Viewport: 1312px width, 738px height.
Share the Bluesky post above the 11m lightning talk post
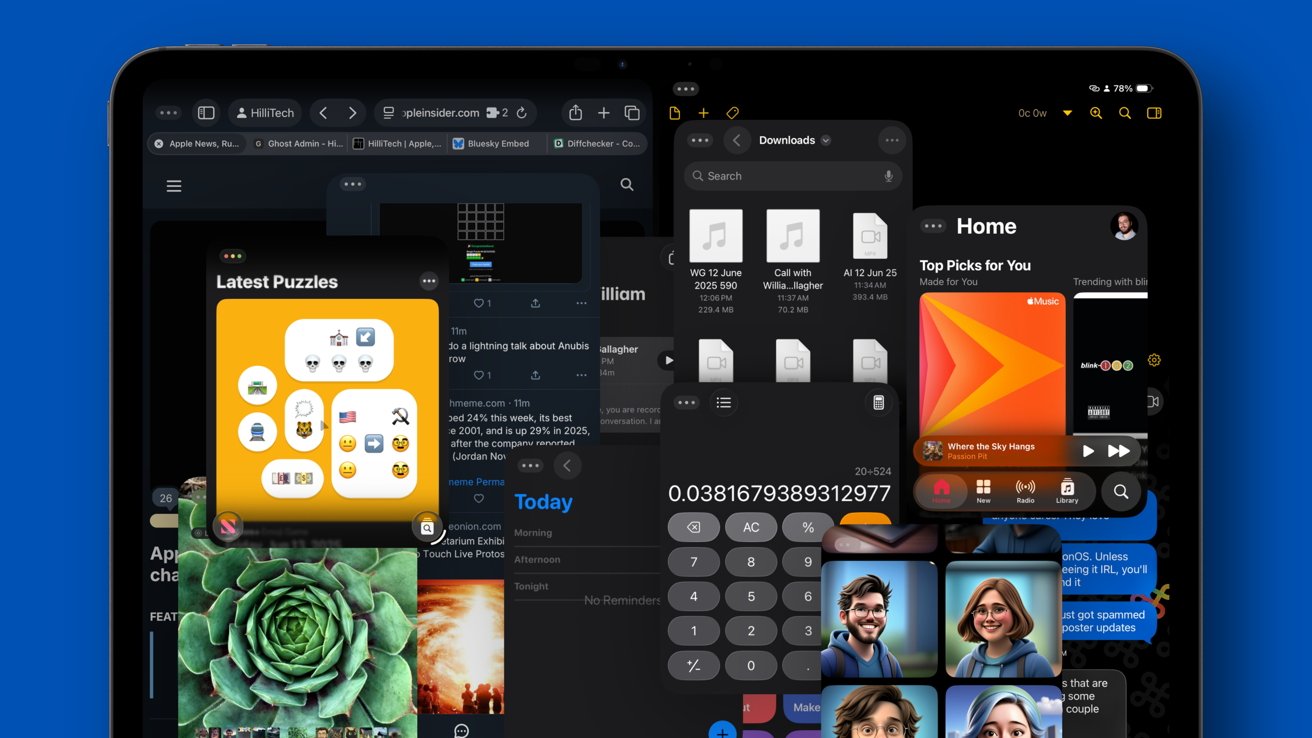pyautogui.click(x=535, y=303)
